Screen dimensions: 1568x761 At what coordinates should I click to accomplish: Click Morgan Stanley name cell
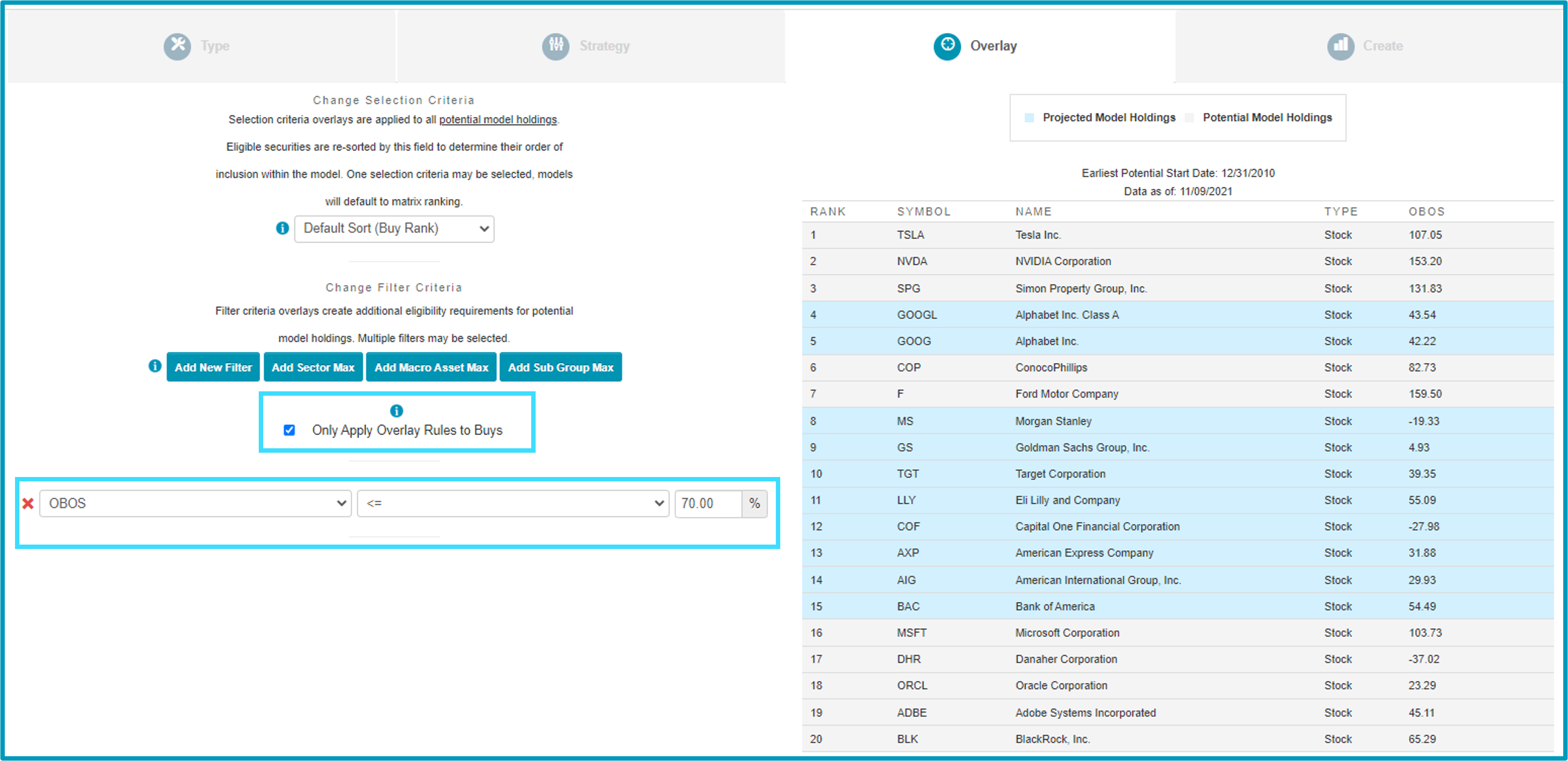[1053, 421]
